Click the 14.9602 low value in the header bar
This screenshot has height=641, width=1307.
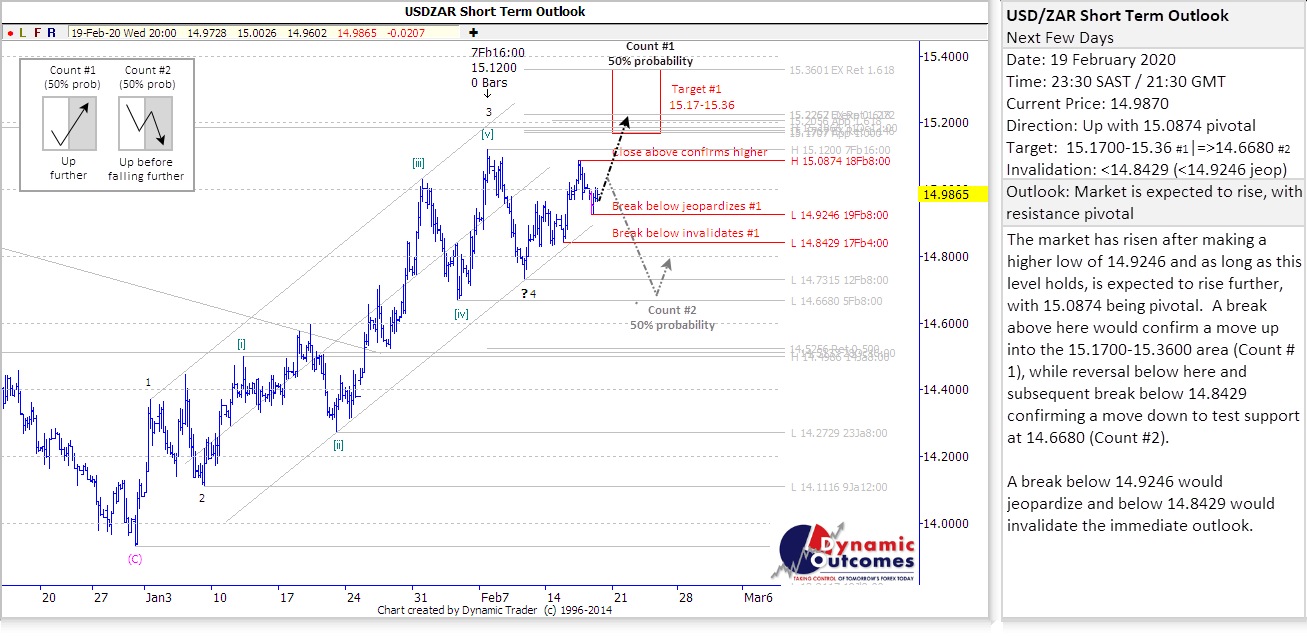coord(308,33)
